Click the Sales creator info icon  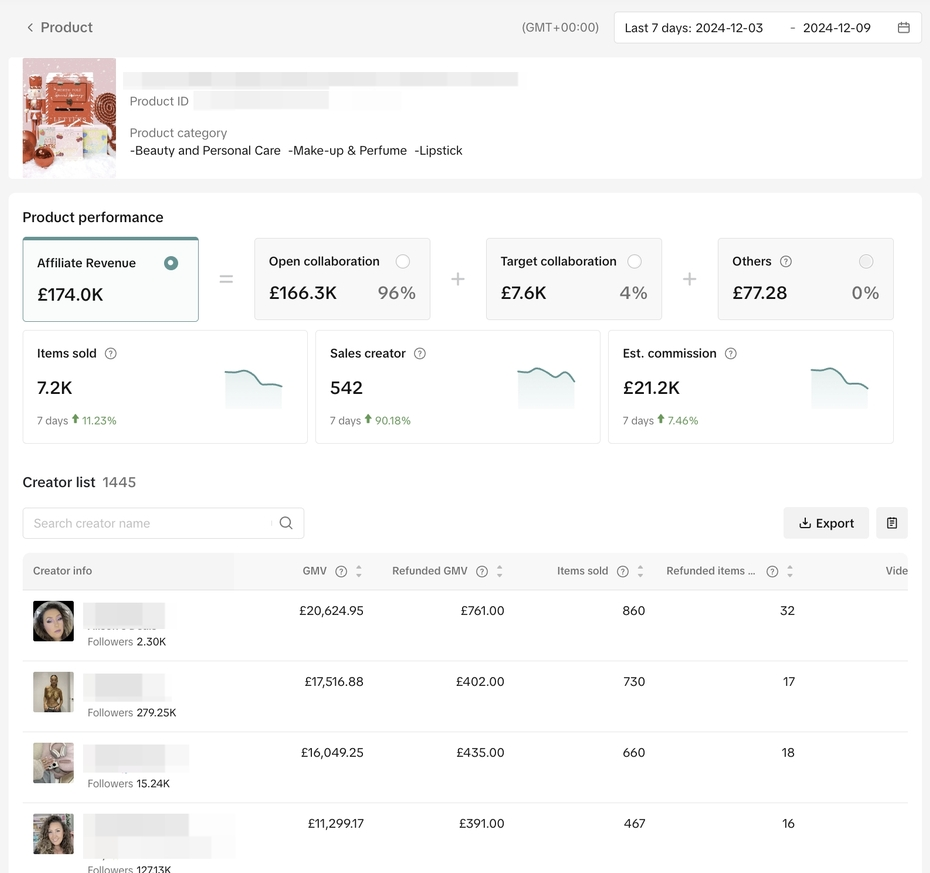point(420,354)
